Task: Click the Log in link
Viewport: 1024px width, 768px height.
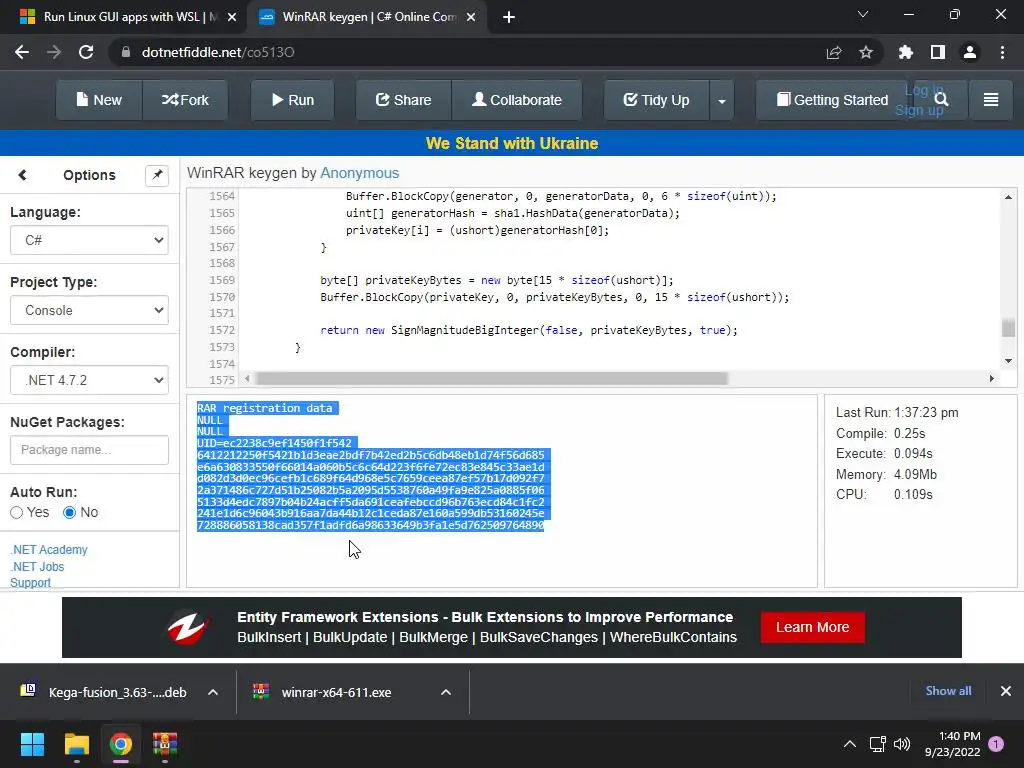Action: click(924, 91)
